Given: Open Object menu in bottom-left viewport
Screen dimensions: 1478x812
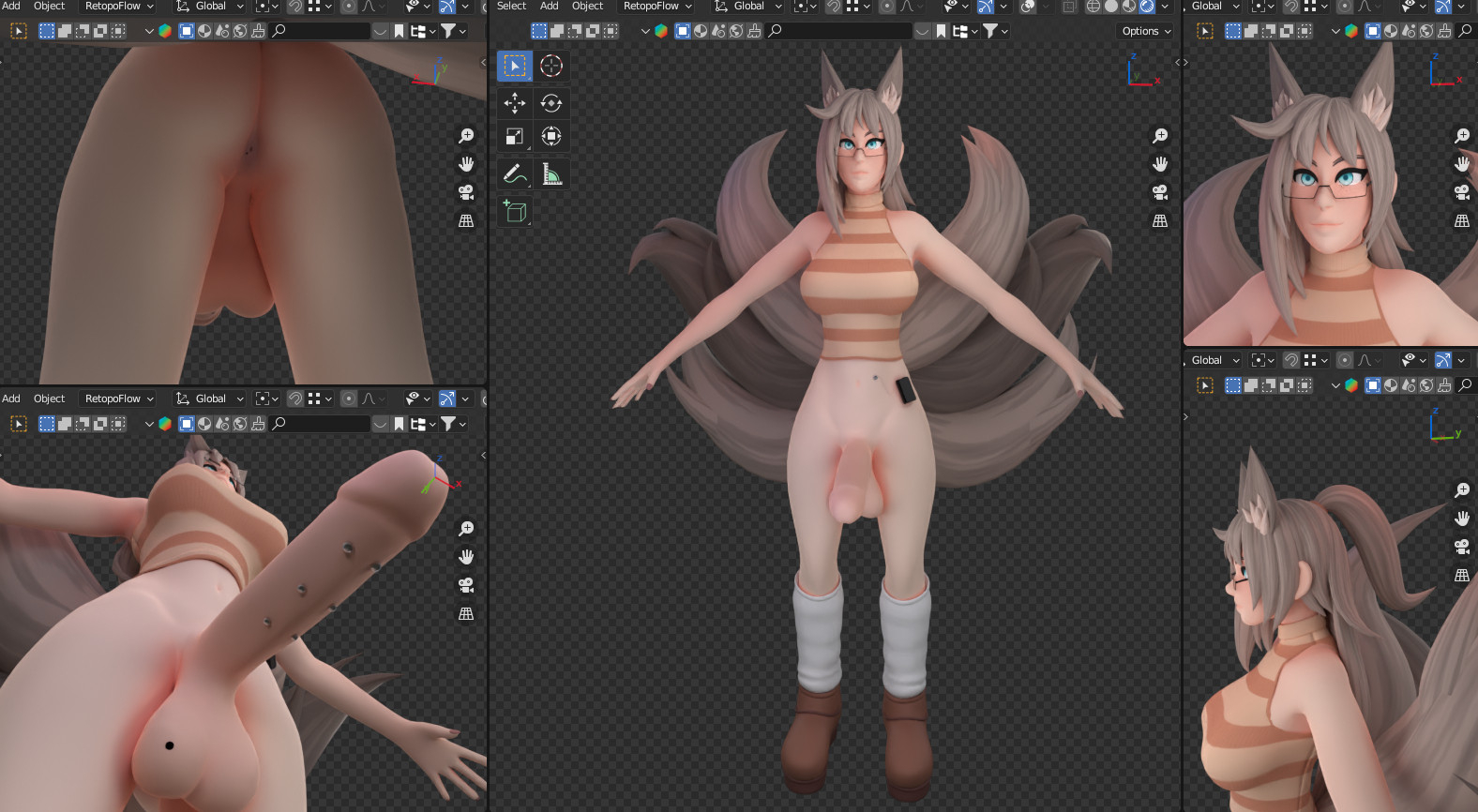Looking at the screenshot, I should pos(49,398).
